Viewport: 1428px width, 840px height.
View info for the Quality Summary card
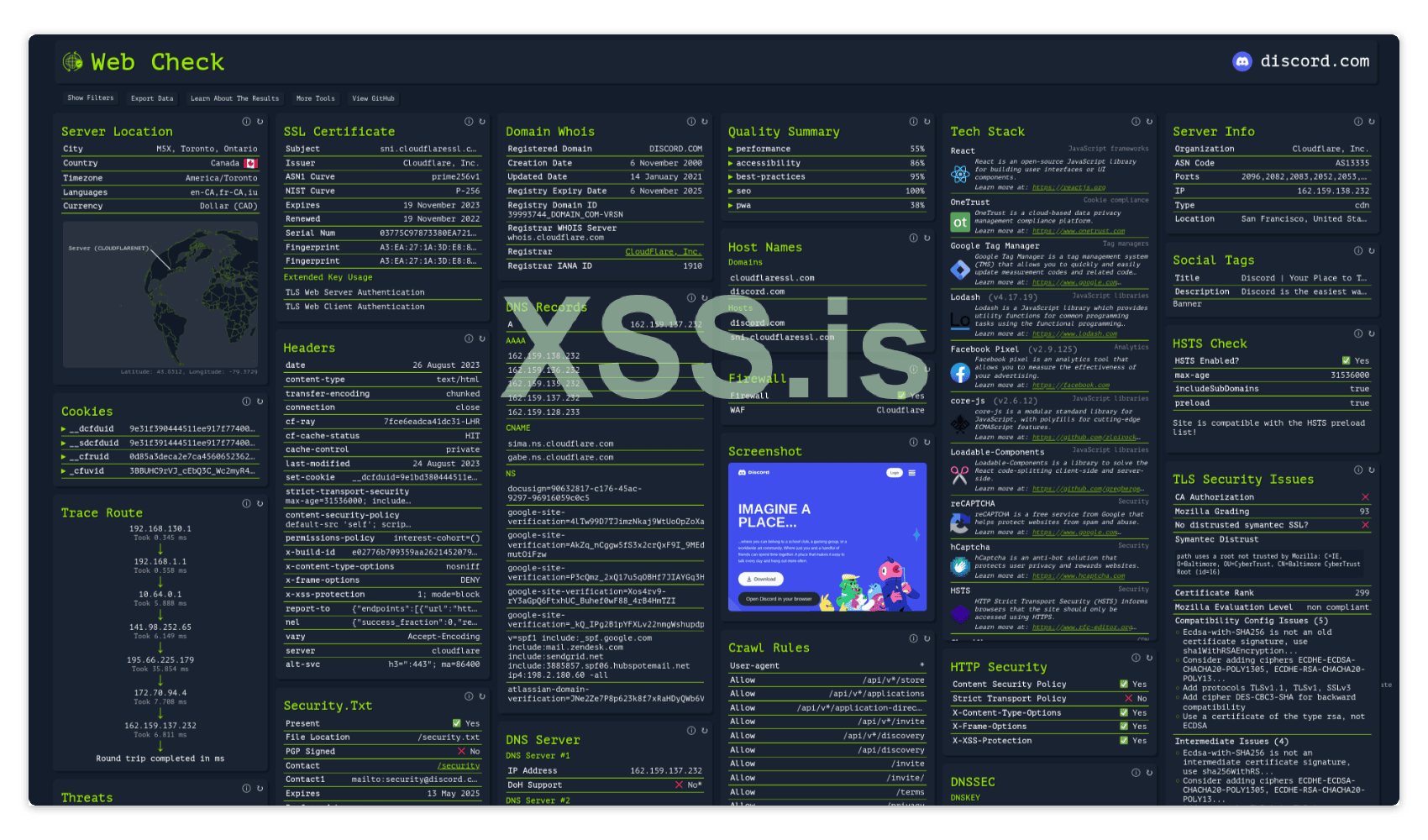pyautogui.click(x=914, y=122)
